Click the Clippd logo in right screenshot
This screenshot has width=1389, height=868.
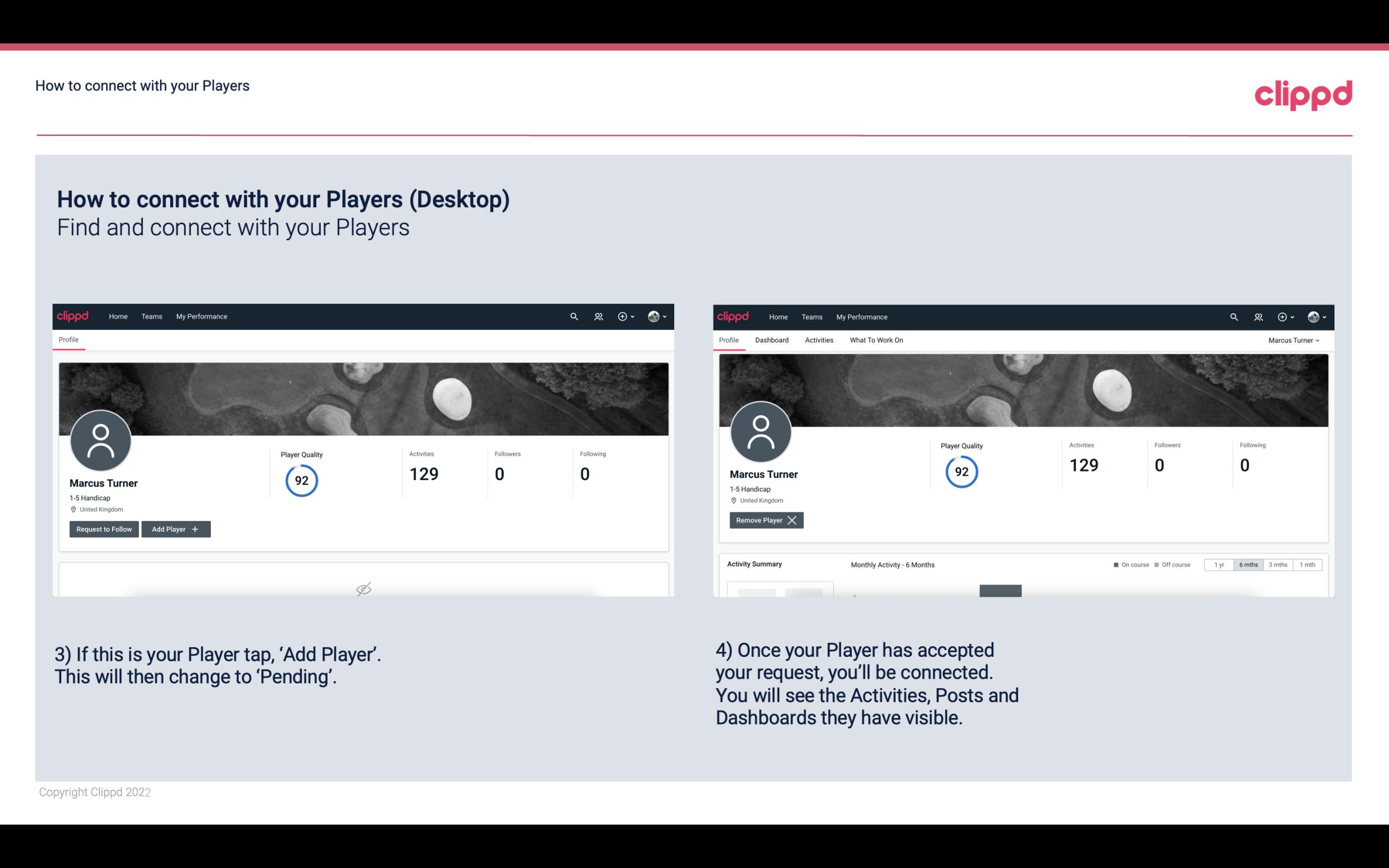[x=733, y=316]
